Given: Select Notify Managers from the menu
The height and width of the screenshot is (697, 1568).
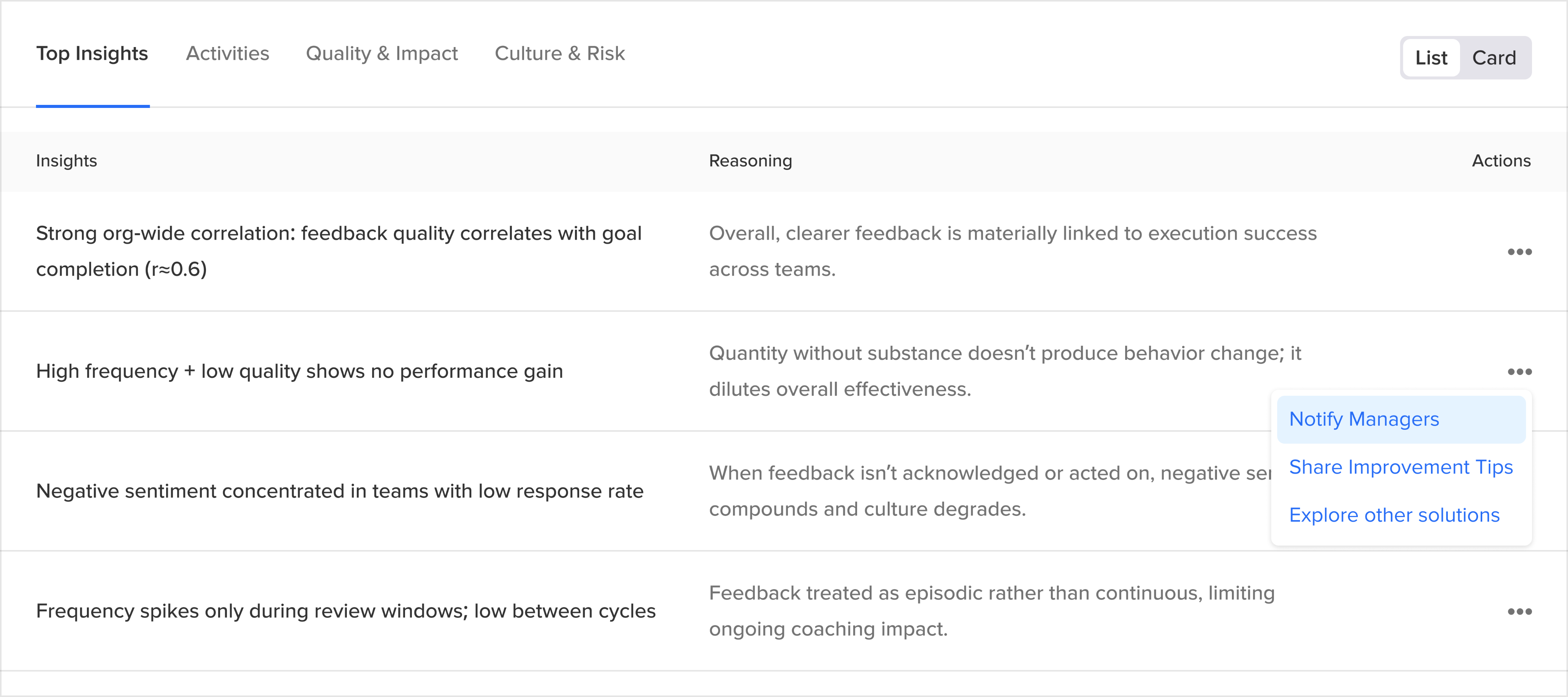Looking at the screenshot, I should (1364, 420).
